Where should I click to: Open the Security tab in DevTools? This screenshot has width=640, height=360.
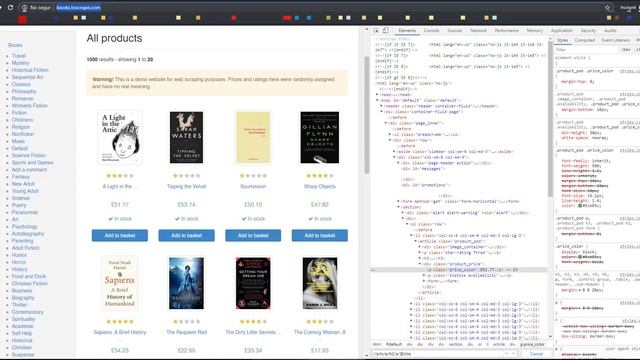pos(588,31)
